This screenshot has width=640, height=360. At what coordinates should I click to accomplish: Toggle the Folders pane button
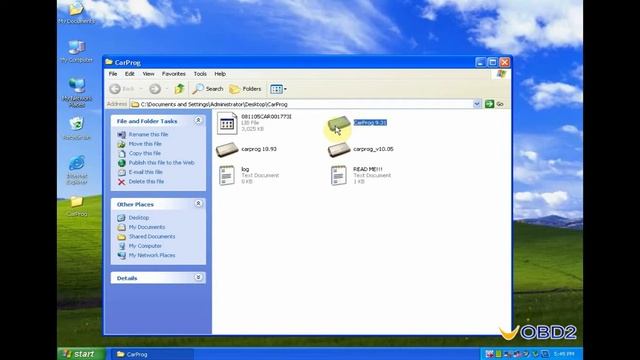pos(245,89)
